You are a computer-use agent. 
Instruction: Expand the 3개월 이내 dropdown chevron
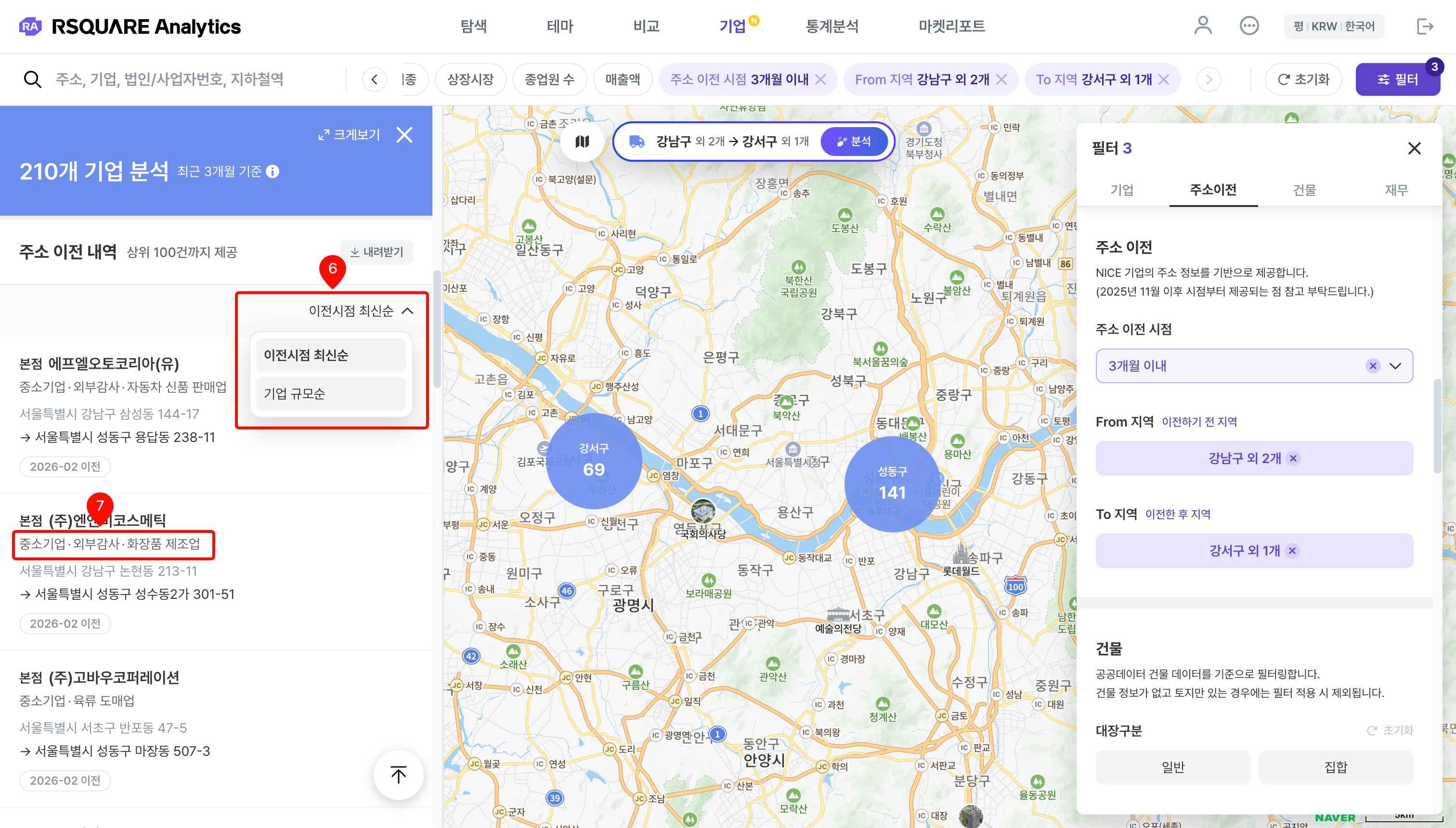1395,366
